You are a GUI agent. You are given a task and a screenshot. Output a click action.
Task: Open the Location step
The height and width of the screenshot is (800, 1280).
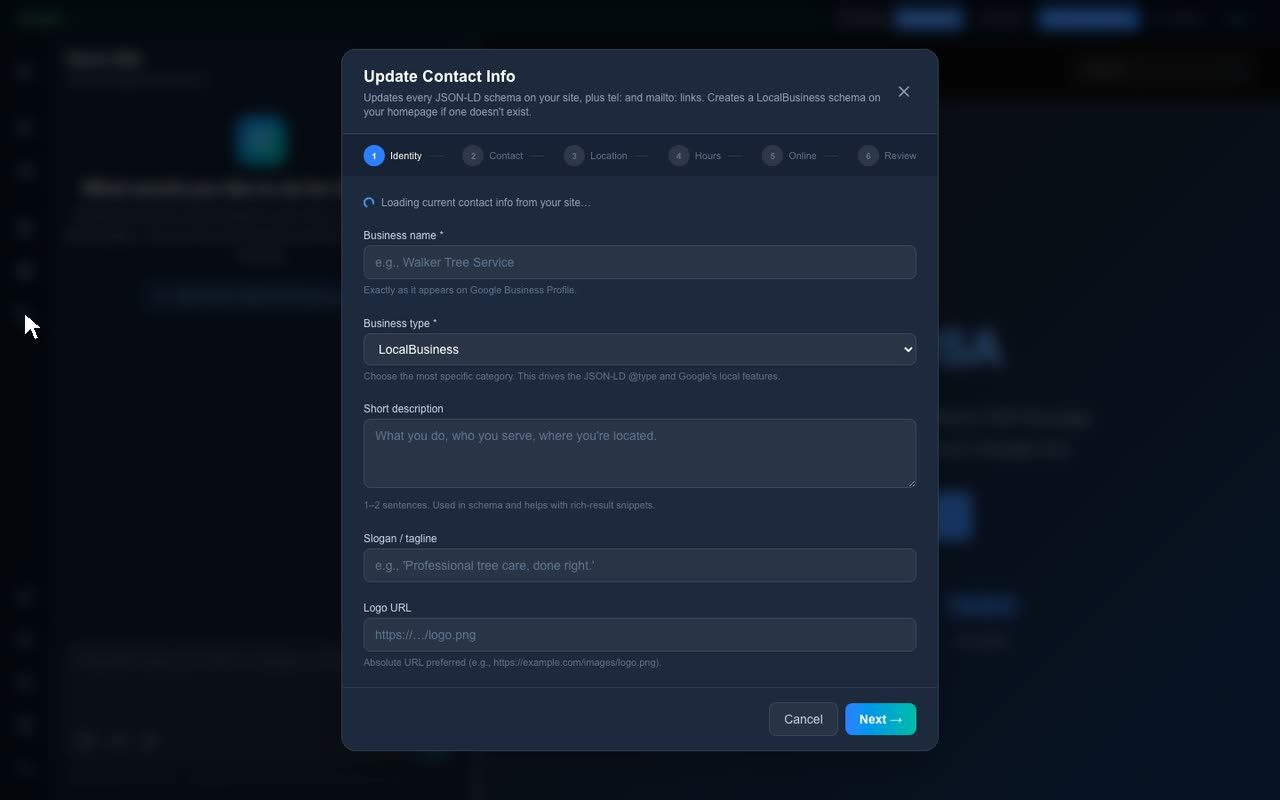coord(596,156)
